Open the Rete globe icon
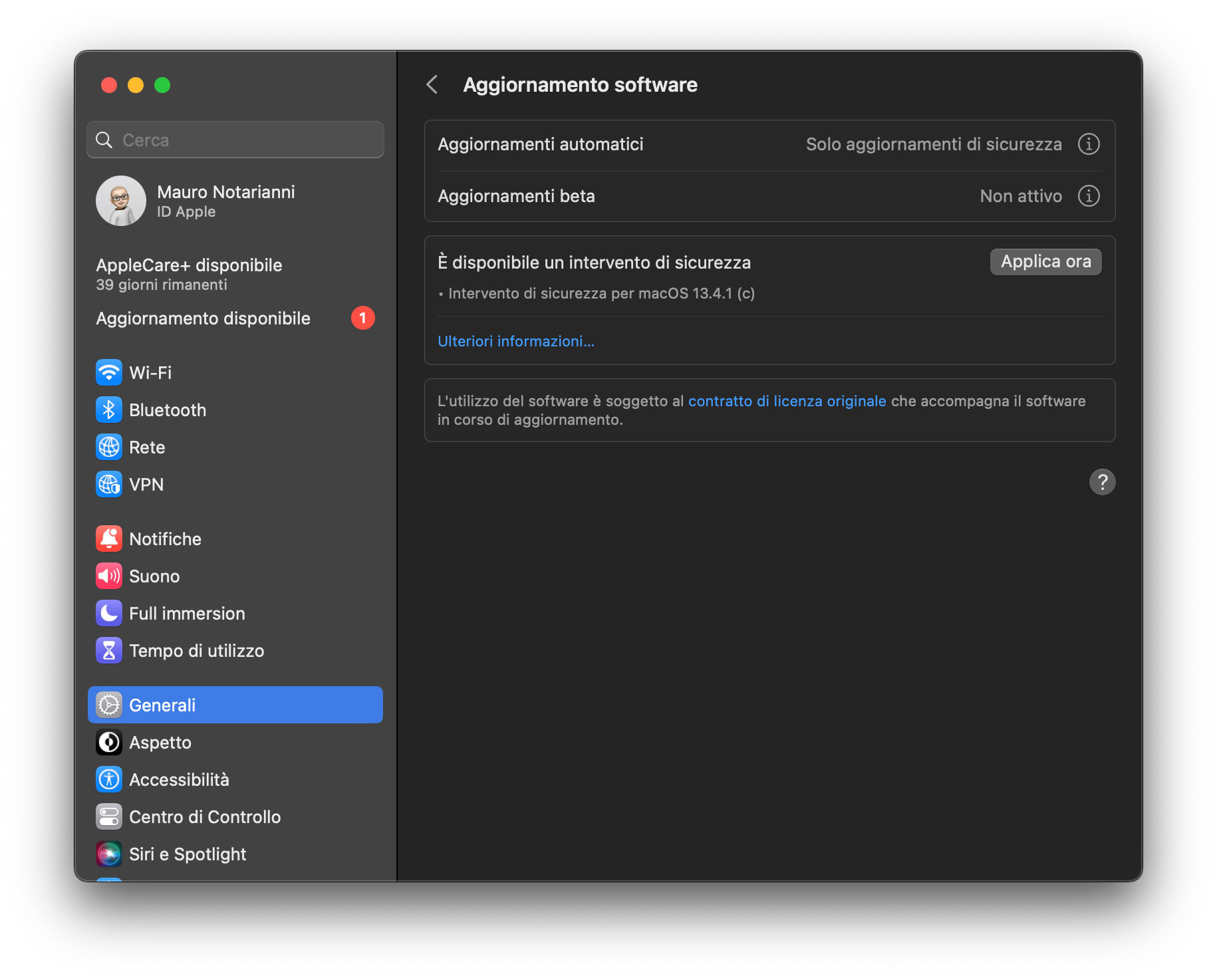The width and height of the screenshot is (1217, 980). (109, 447)
